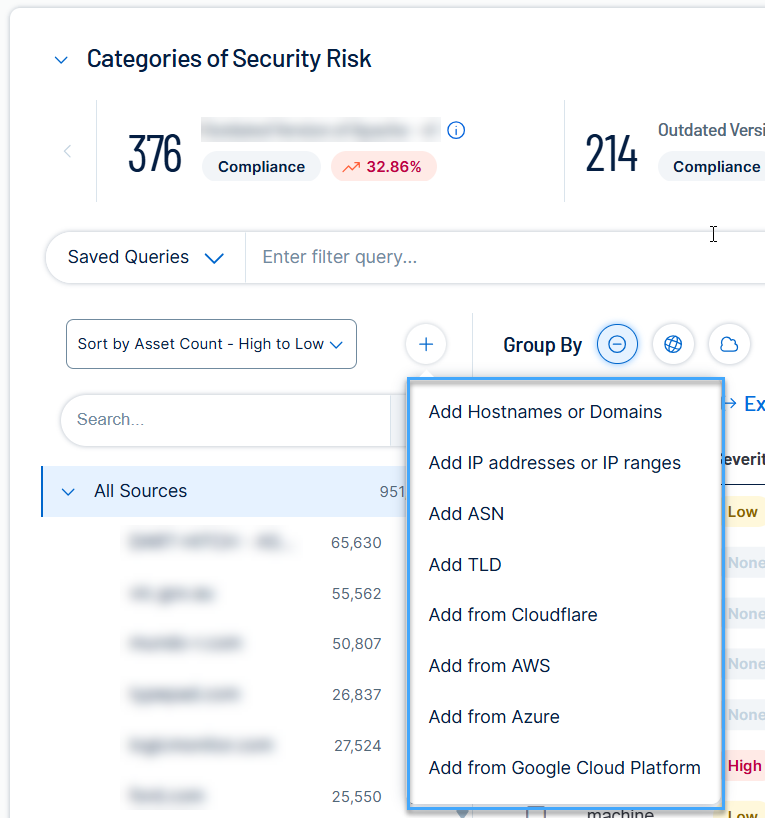Group by domain using the globe icon
Viewport: 765px width, 818px height.
tap(673, 345)
